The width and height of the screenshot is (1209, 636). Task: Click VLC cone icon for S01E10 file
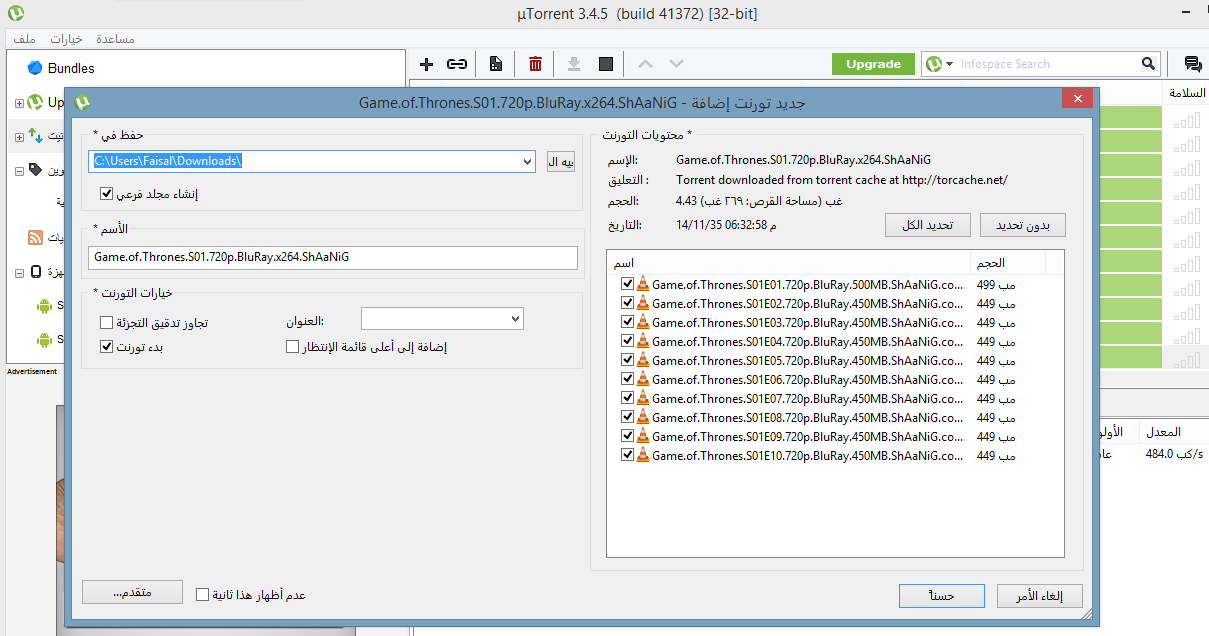643,455
